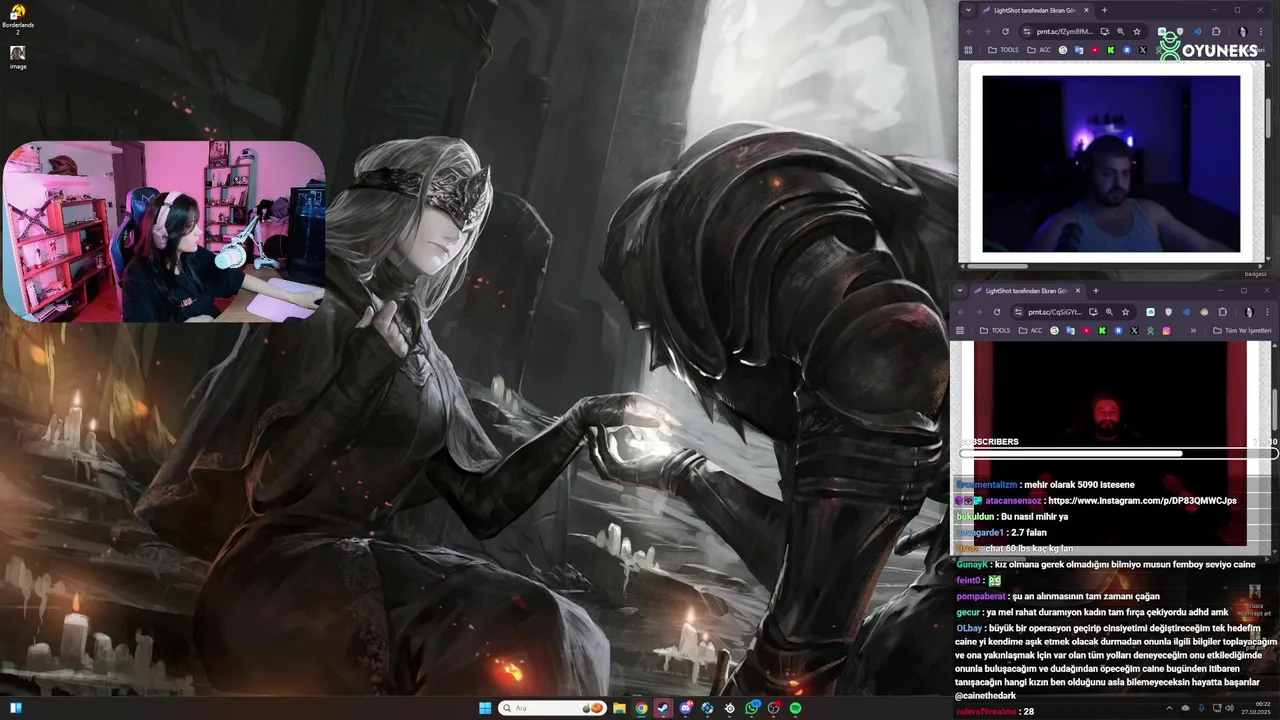Select the LightShot tab in lower Chrome window

pos(1027,291)
